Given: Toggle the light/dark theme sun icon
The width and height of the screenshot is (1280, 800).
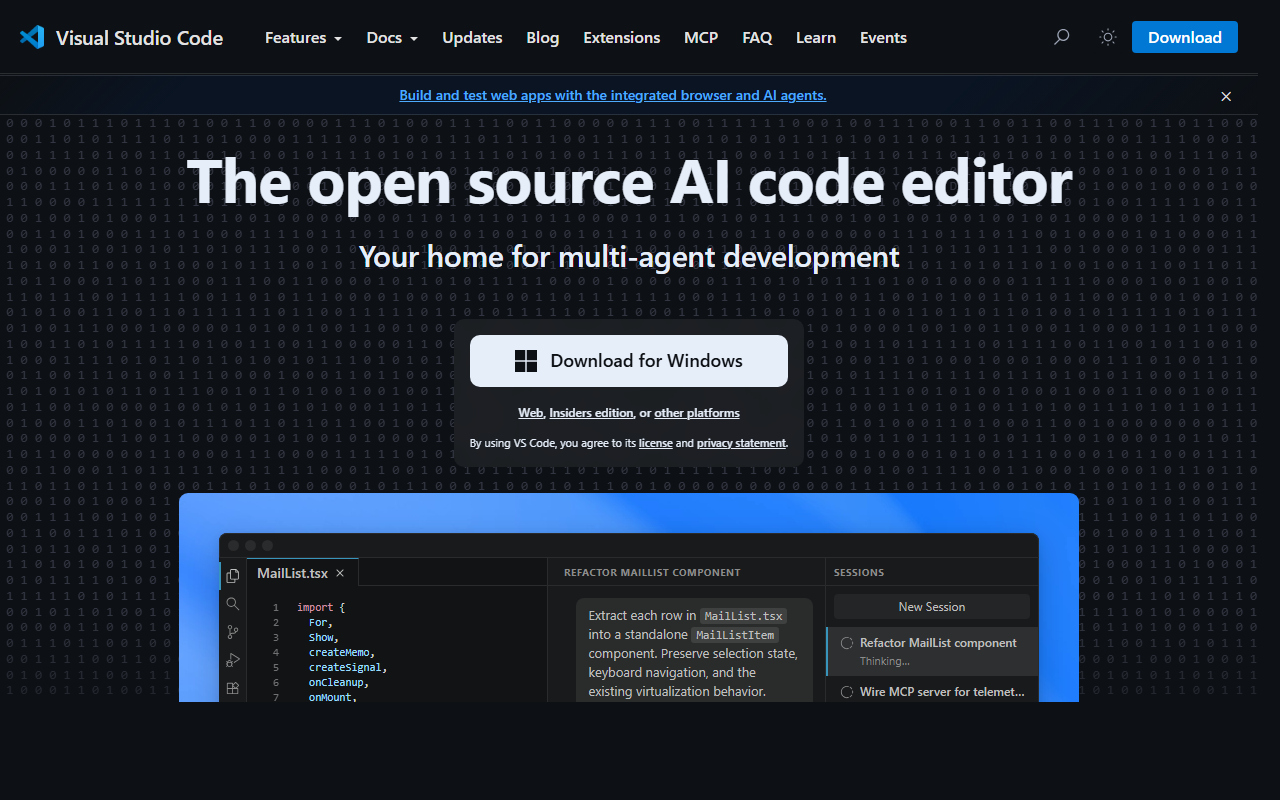Looking at the screenshot, I should pos(1108,37).
